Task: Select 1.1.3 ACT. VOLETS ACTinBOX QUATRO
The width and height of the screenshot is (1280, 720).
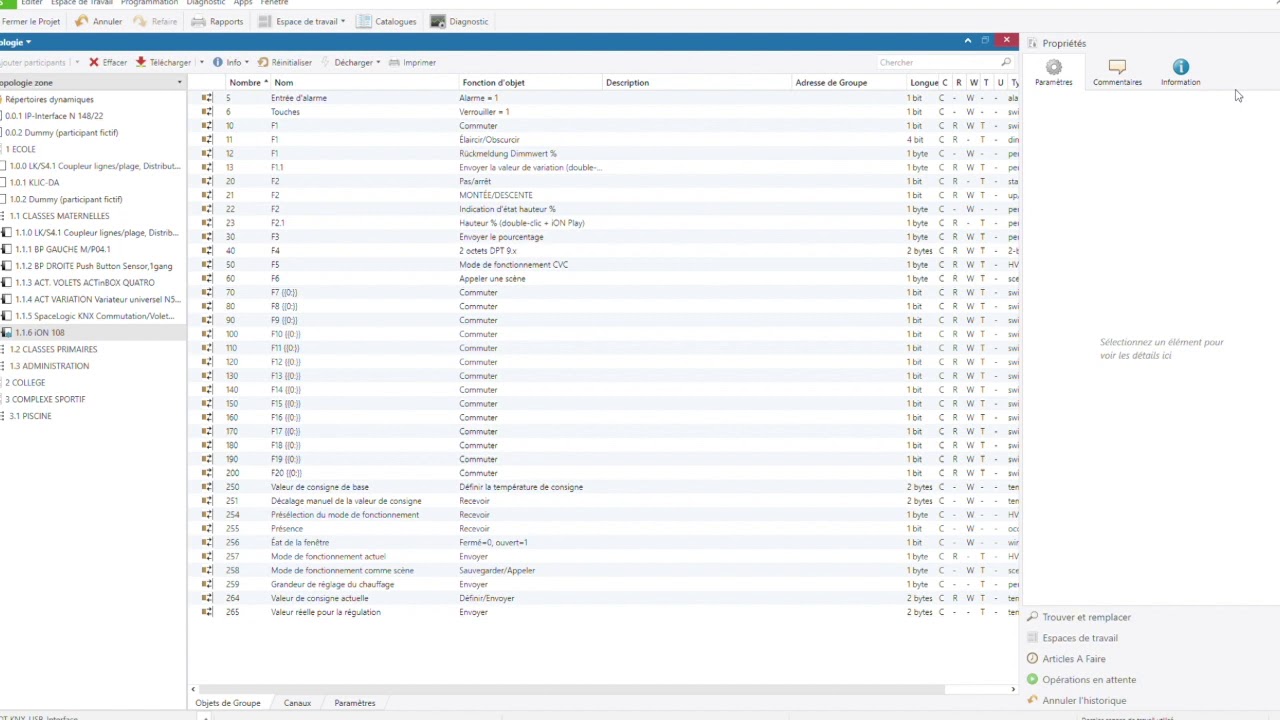Action: coord(85,283)
